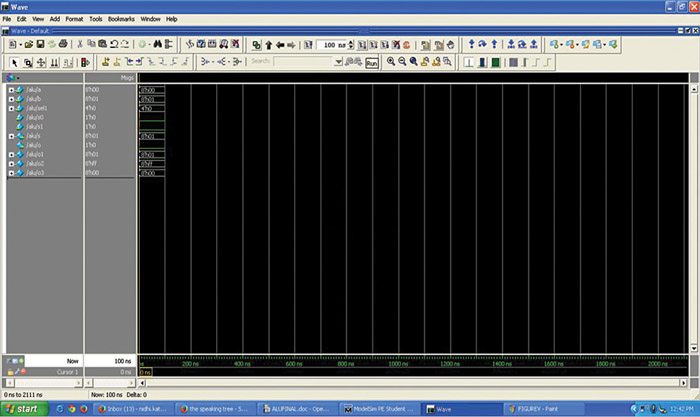The width and height of the screenshot is (700, 417).
Task: Expand the /alu/o3 signal
Action: pos(10,173)
